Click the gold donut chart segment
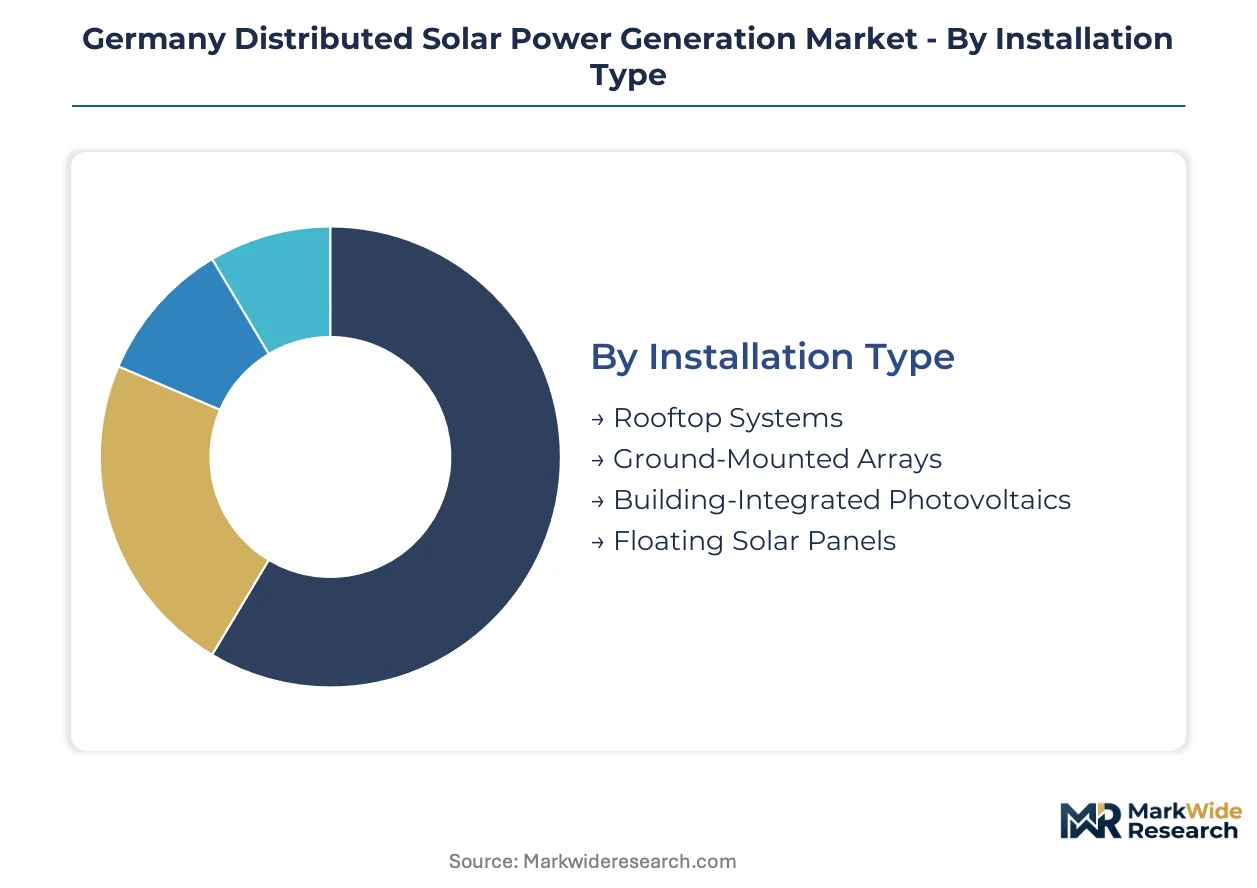Screen dimensions: 1257x888 pos(160,500)
